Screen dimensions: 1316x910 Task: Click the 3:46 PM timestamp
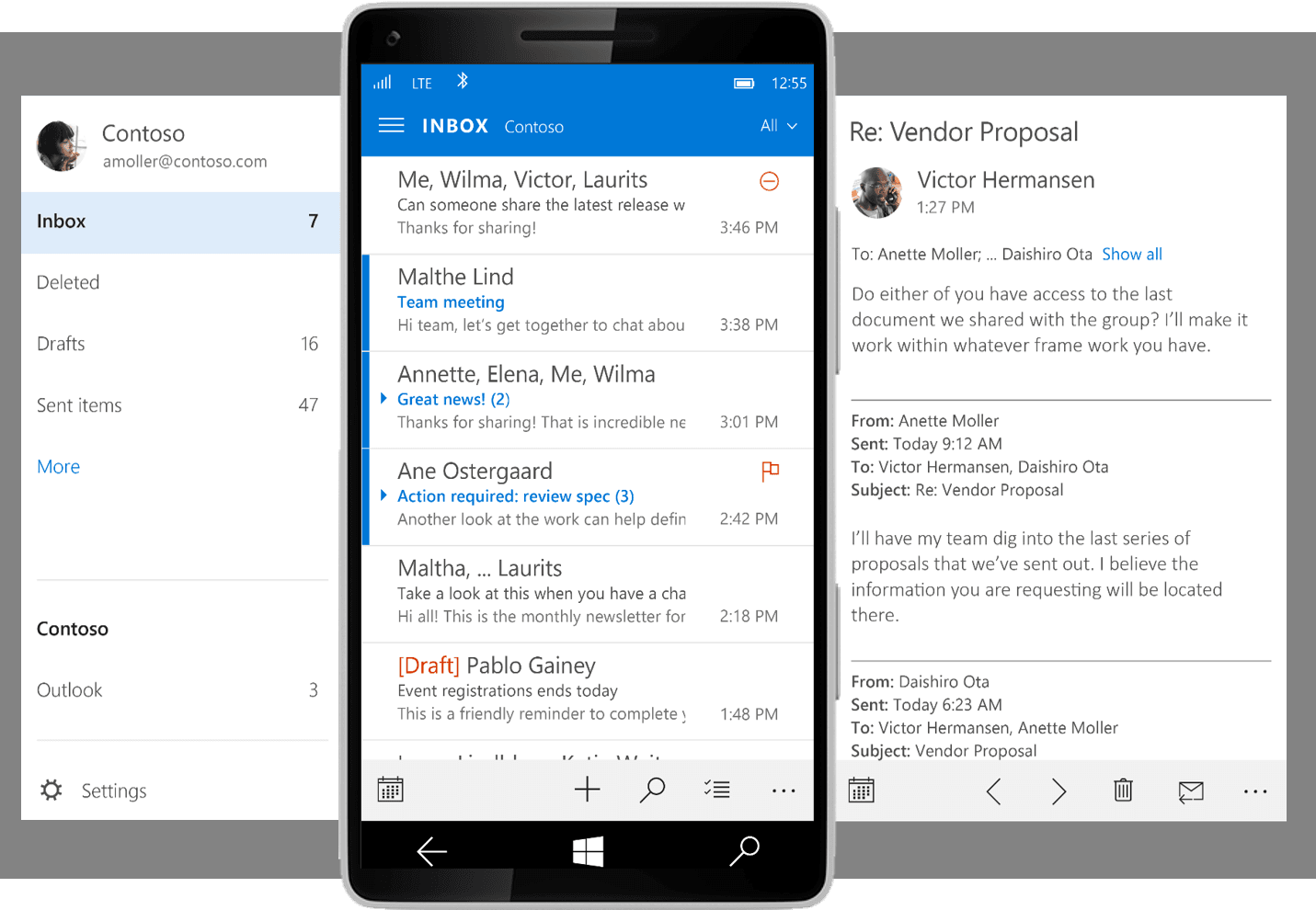click(x=749, y=228)
